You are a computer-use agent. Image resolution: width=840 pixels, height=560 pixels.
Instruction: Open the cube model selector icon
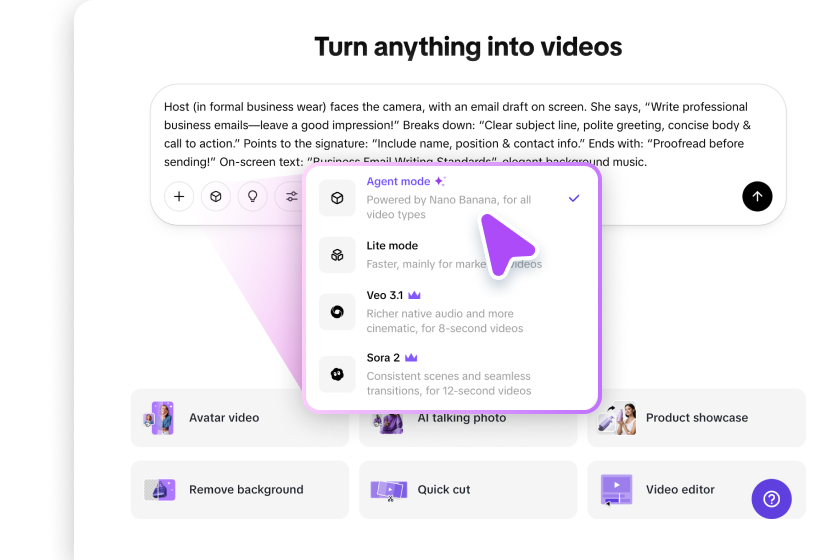coord(216,197)
